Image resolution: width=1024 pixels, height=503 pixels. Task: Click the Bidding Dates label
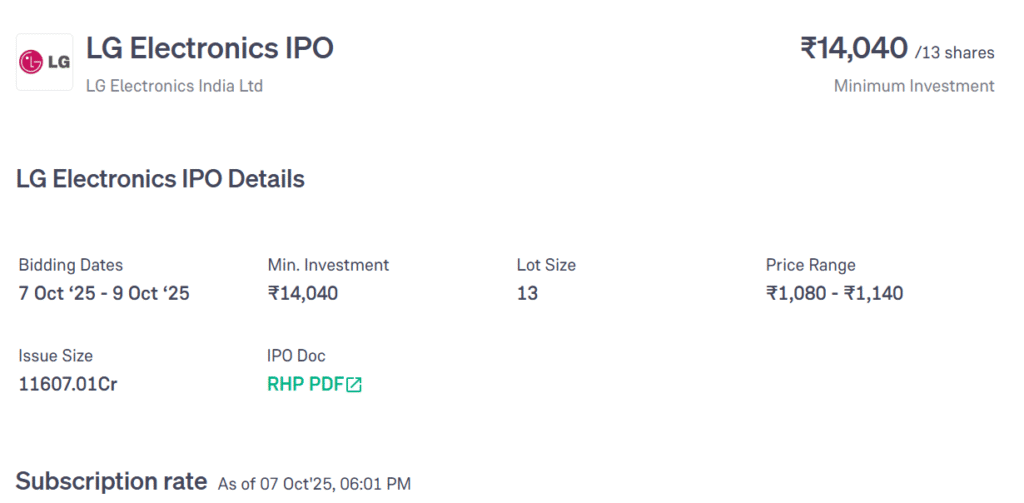(71, 265)
